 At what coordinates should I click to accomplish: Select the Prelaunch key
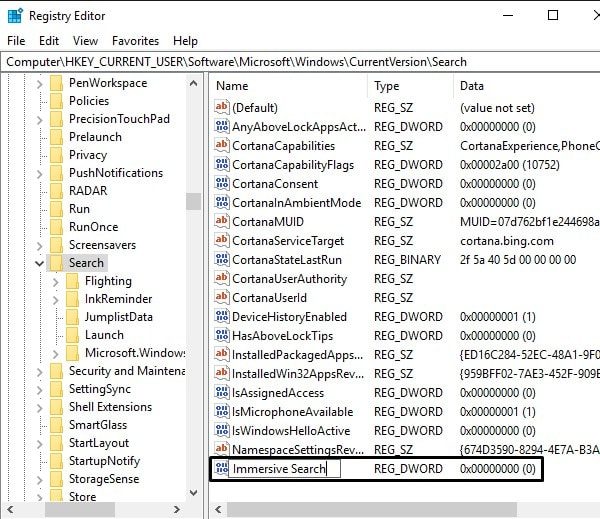[95, 137]
